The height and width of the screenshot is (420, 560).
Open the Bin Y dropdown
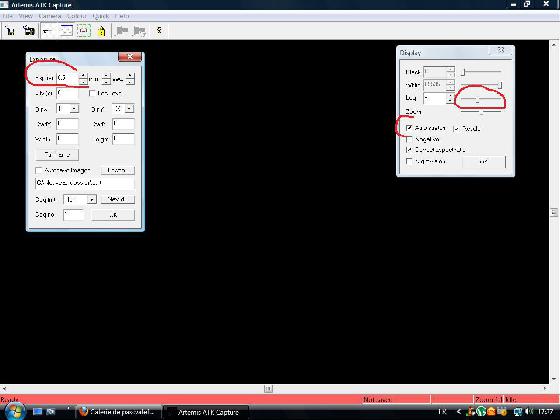pyautogui.click(x=130, y=109)
